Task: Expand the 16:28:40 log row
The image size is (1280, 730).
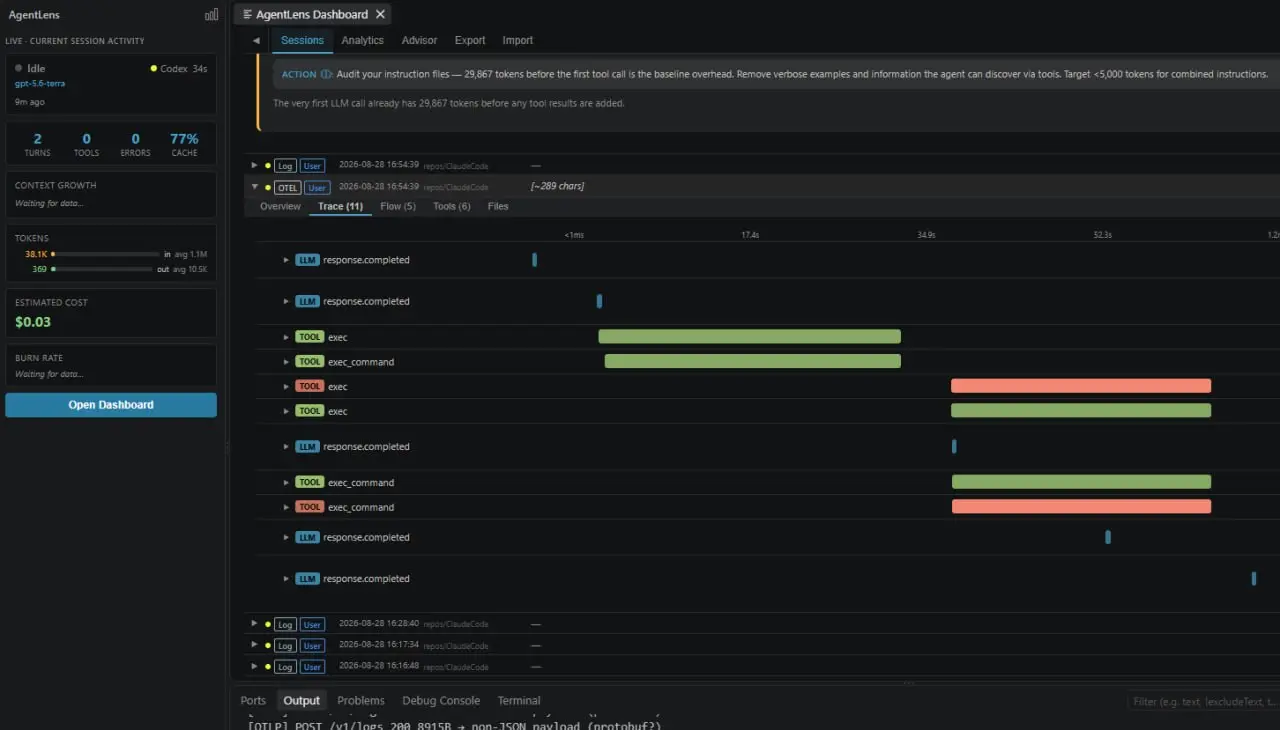Action: 255,624
